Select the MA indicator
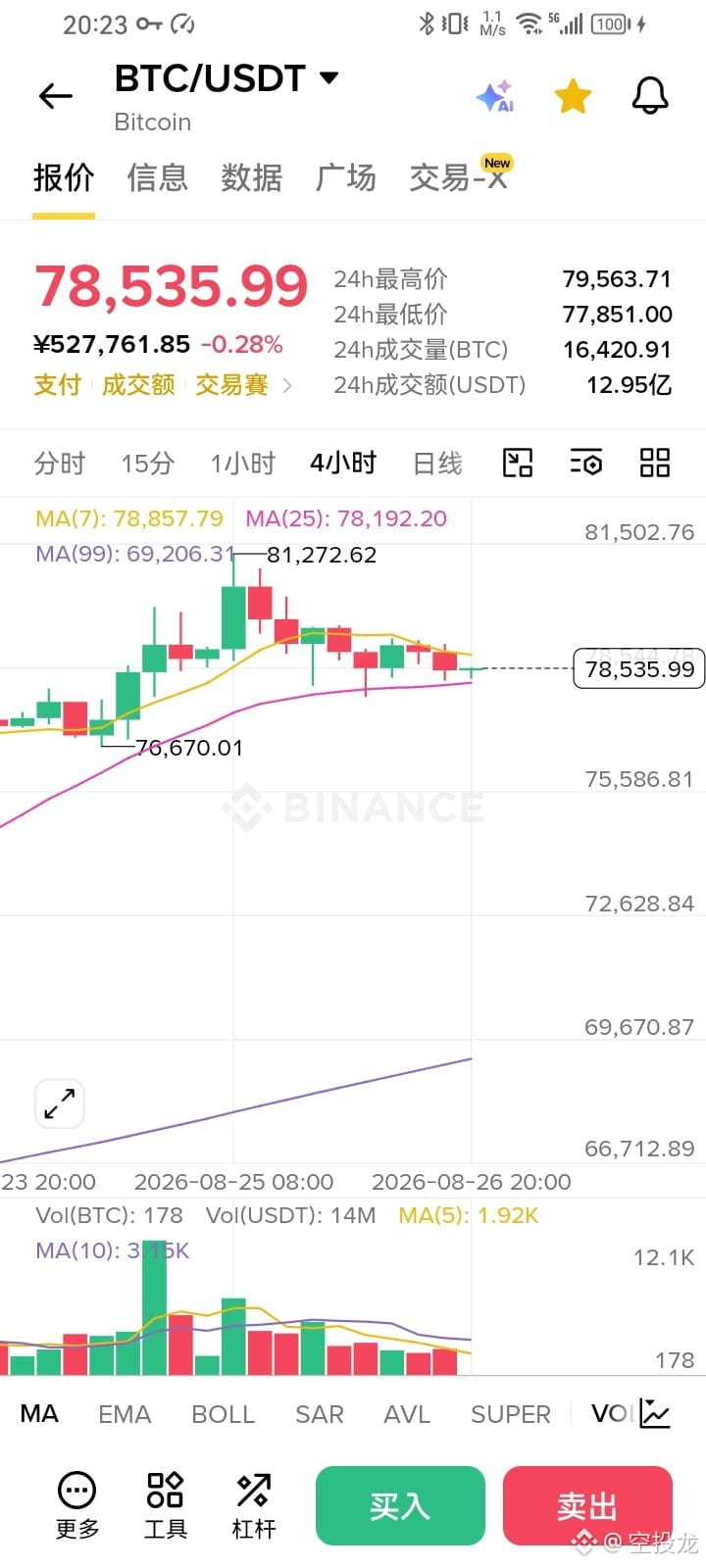Screen dimensions: 706x1568 click(39, 1413)
